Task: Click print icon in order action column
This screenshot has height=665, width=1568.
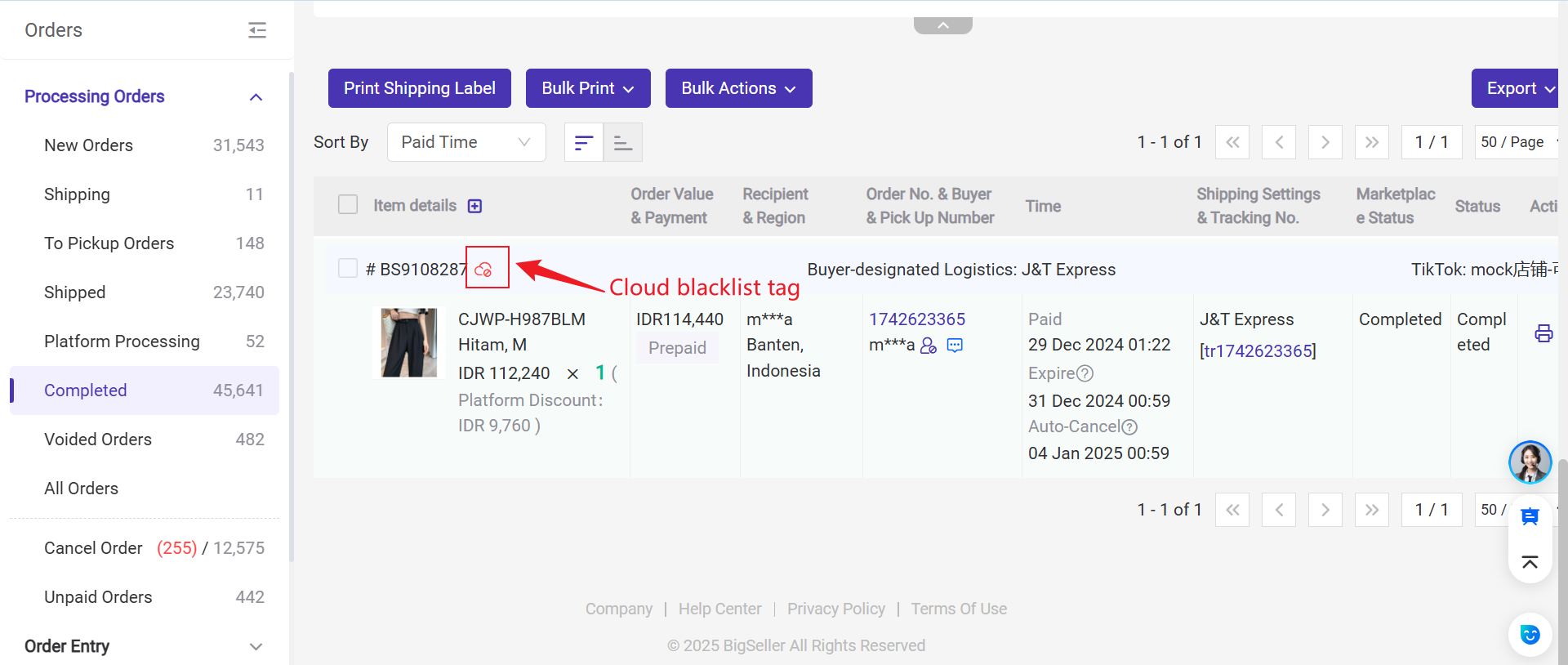Action: click(x=1543, y=333)
